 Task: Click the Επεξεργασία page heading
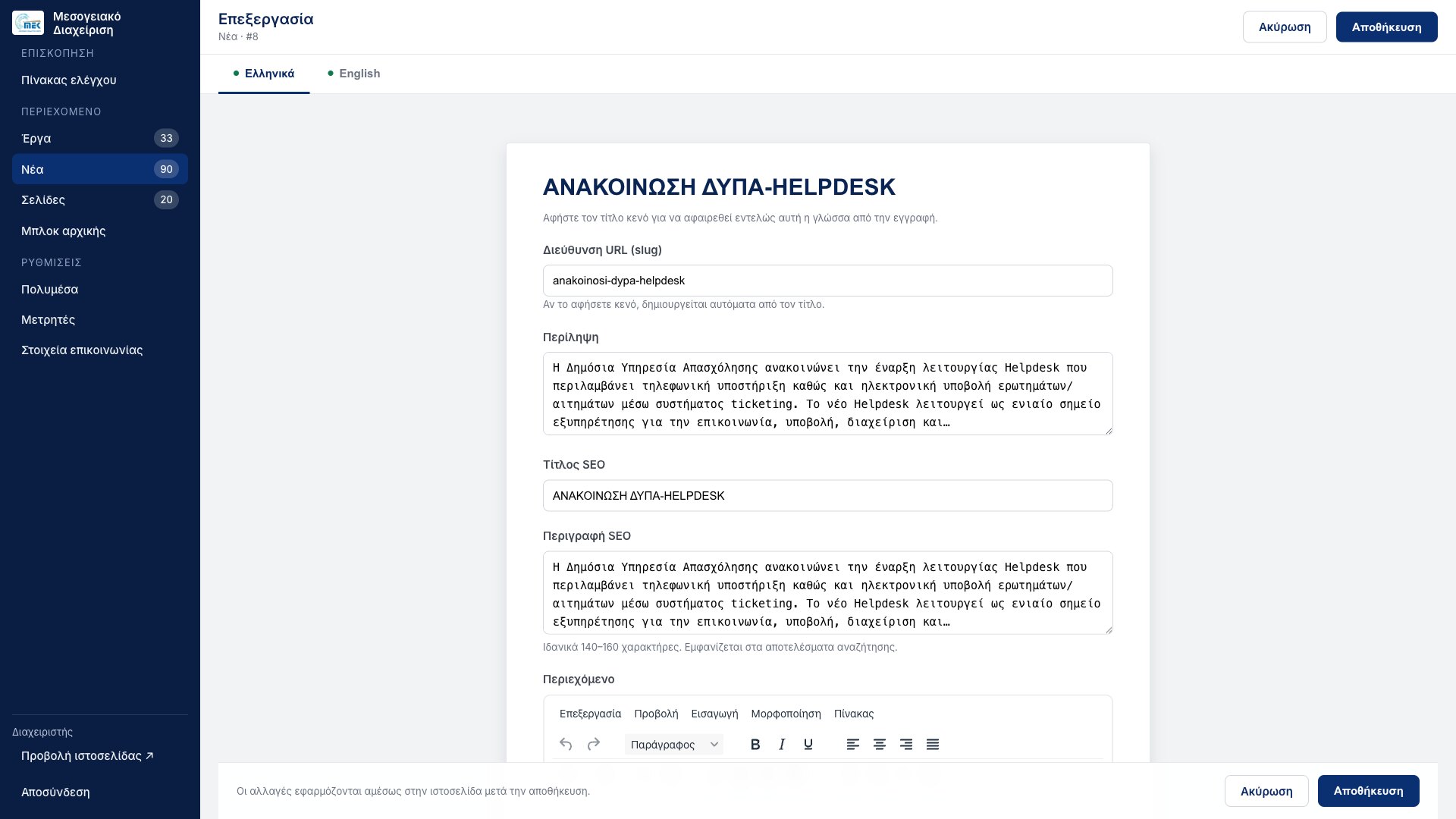click(265, 19)
